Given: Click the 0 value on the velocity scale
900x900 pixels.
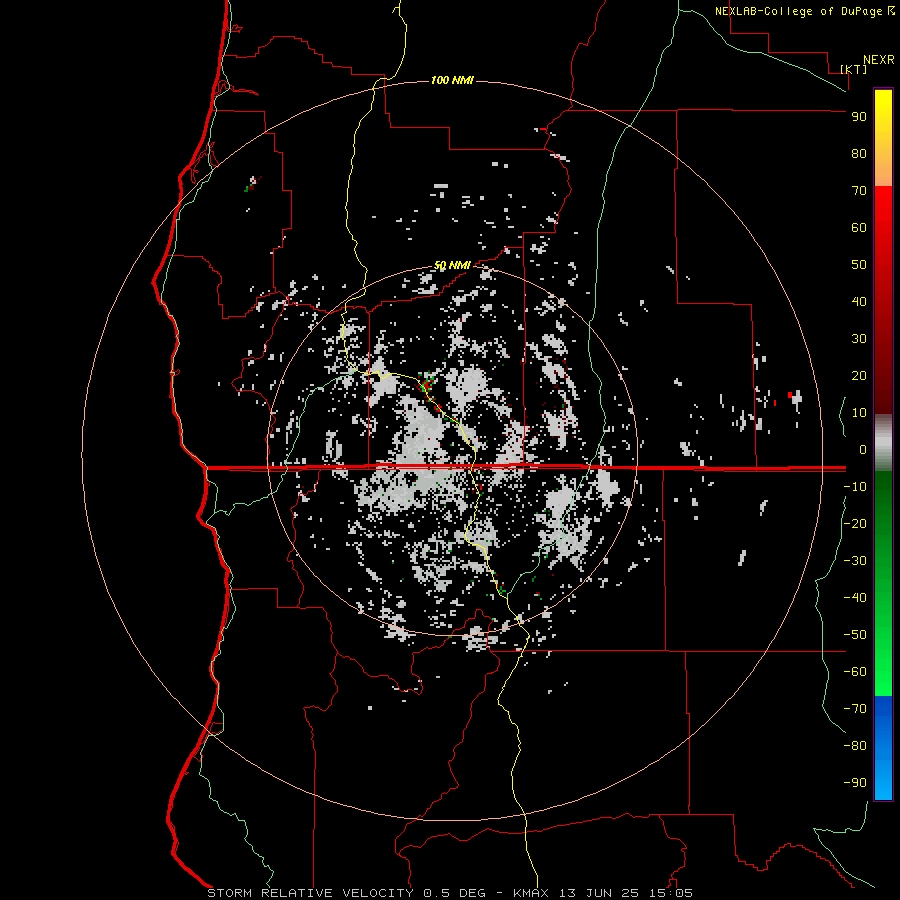Looking at the screenshot, I should (x=863, y=449).
